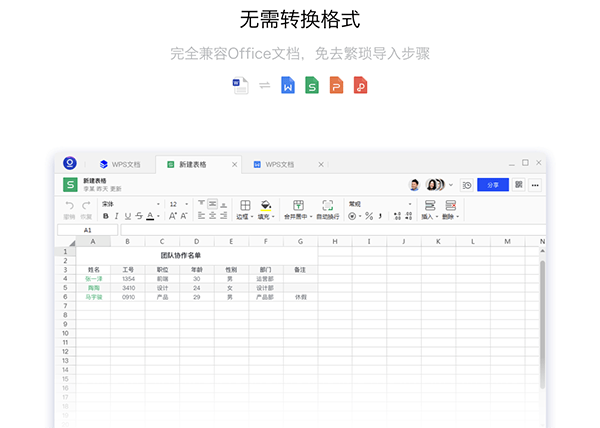
Task: Click the delete (删除) rows icon
Action: [x=450, y=205]
